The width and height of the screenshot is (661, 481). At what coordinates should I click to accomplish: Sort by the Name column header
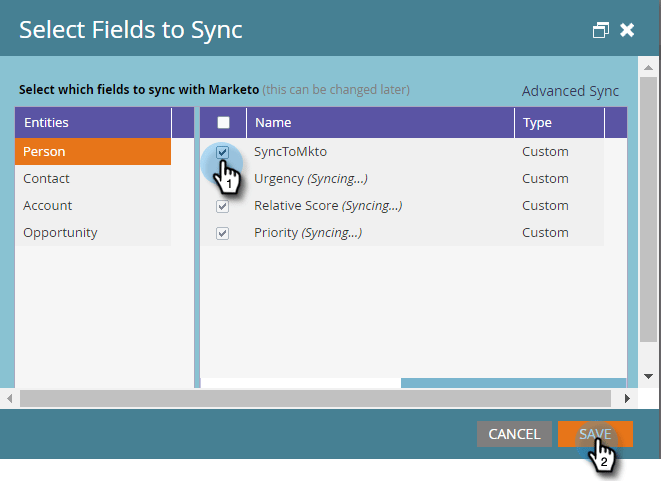point(380,123)
